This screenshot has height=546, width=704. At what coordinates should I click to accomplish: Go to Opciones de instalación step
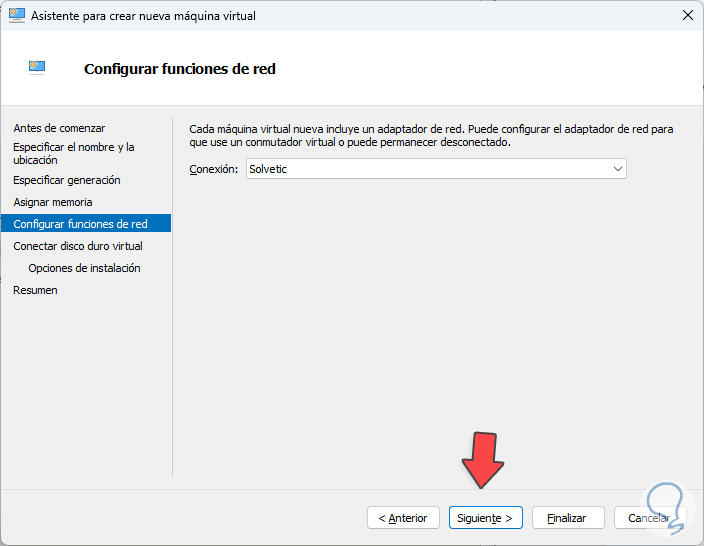[x=84, y=268]
